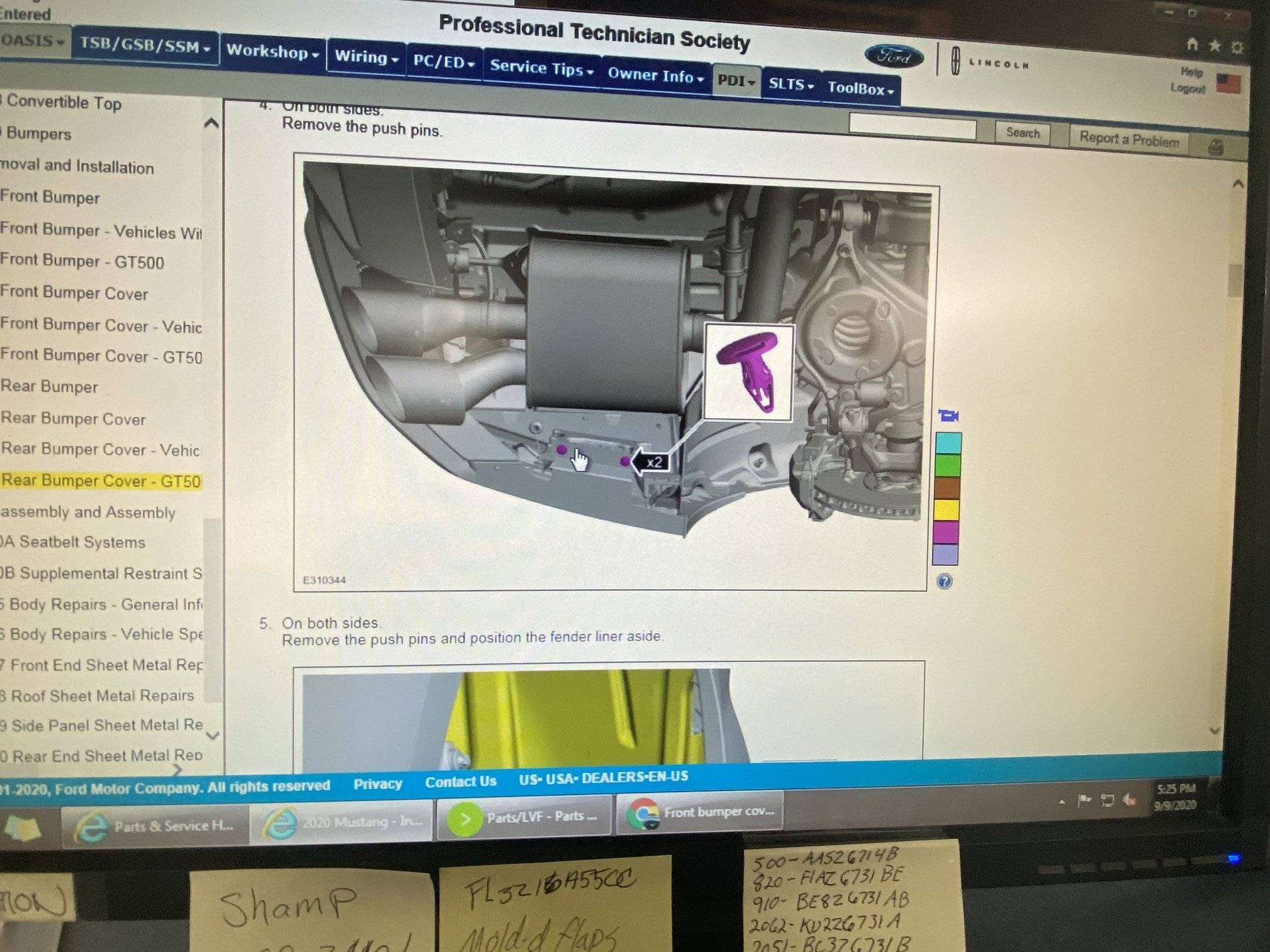Click the Search button

tap(1023, 133)
